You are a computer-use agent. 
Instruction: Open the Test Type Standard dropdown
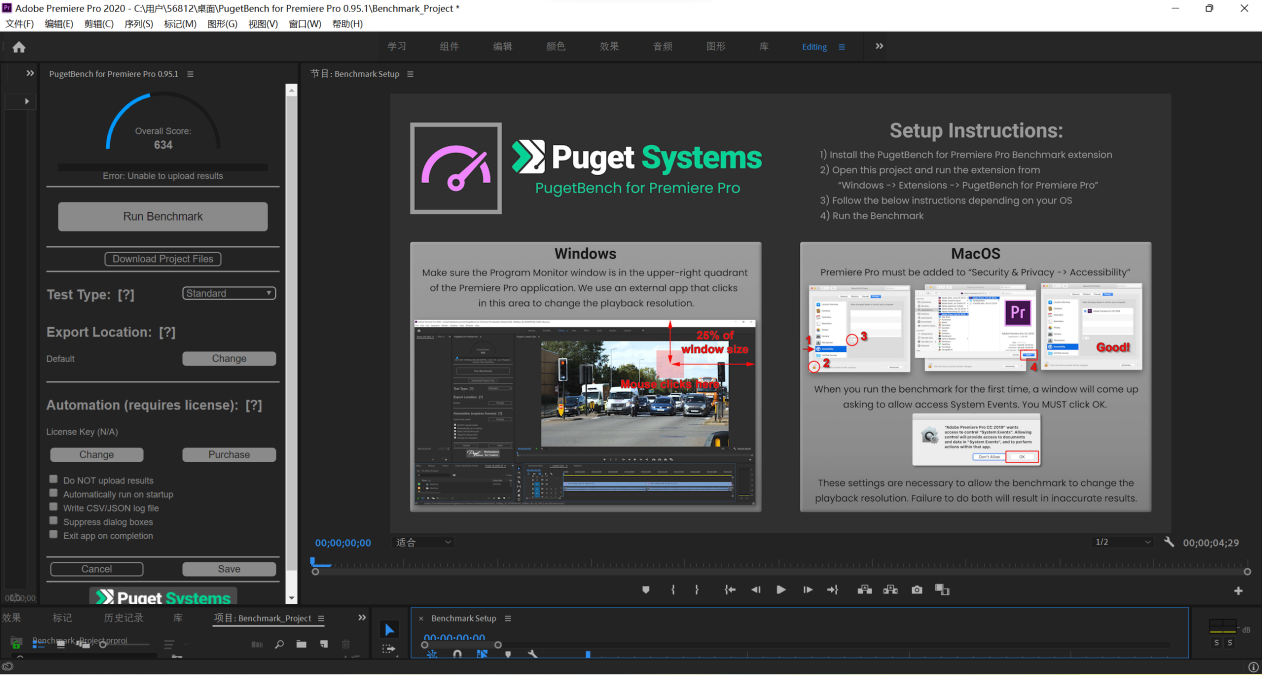point(228,293)
